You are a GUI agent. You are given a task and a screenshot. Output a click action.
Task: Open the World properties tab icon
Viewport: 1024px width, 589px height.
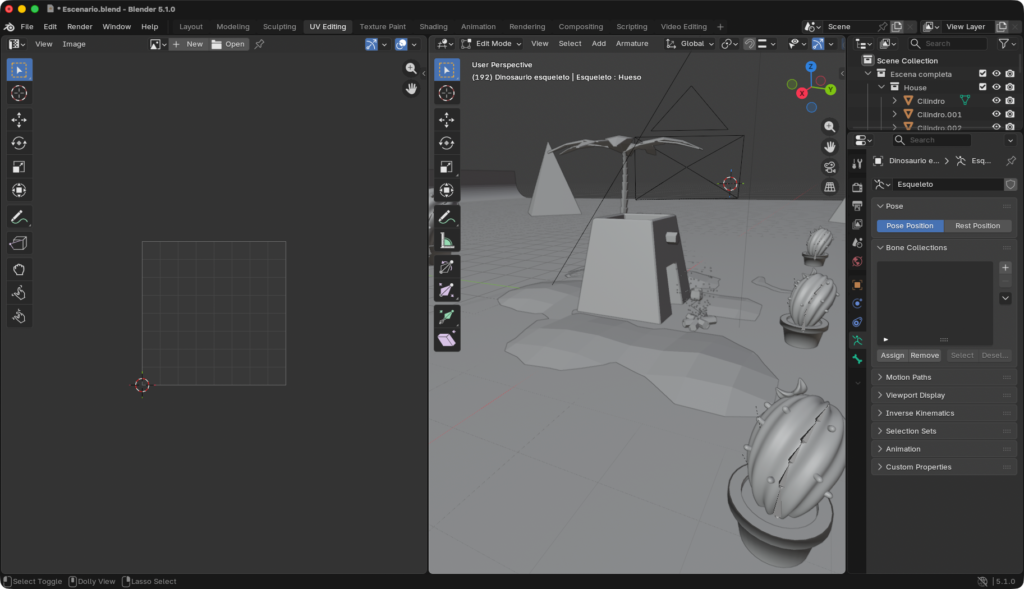coord(857,262)
